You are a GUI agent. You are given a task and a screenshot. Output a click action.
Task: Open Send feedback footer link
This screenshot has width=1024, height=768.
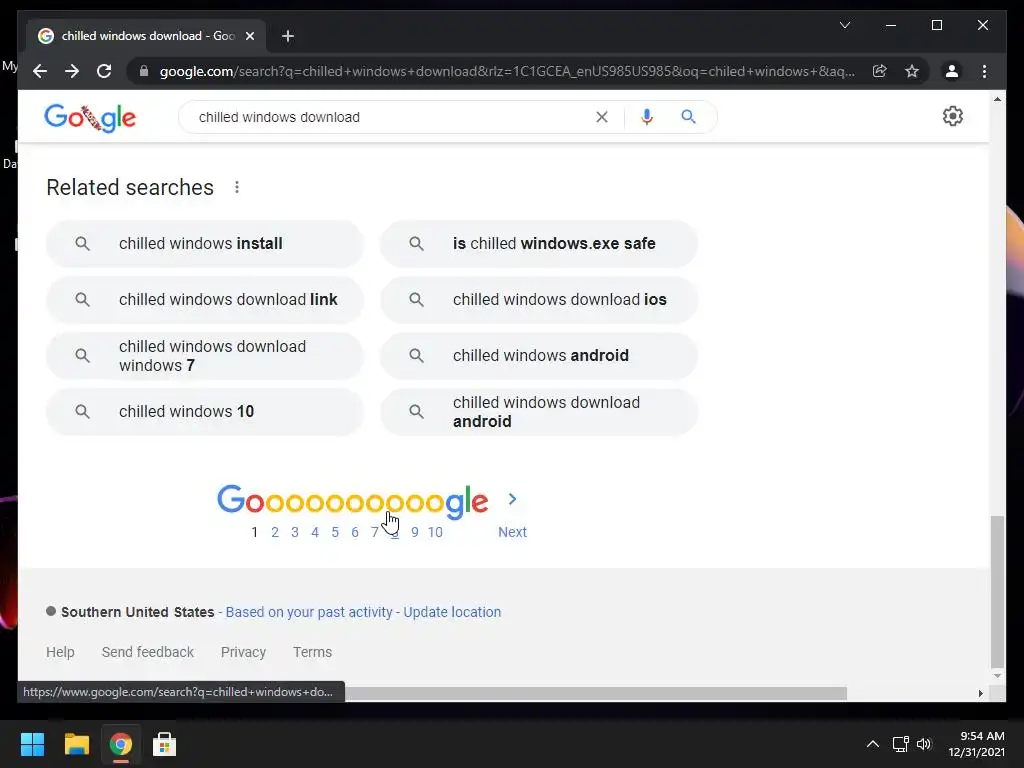tap(148, 652)
